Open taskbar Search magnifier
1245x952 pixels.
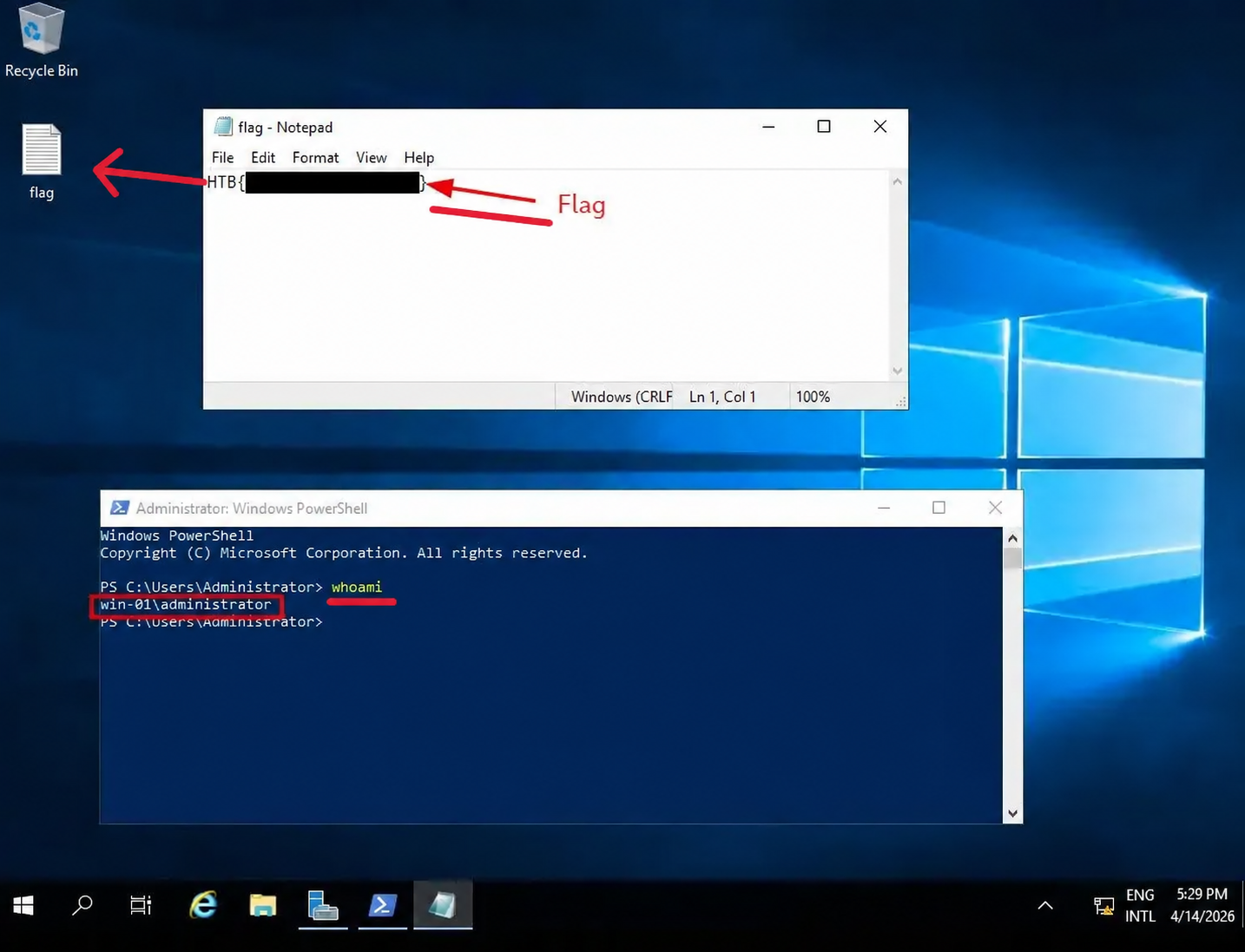point(82,906)
